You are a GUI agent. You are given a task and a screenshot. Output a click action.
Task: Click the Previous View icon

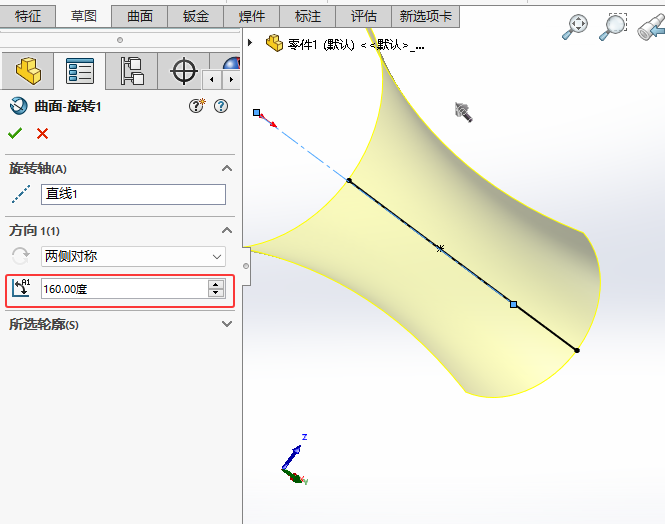click(651, 28)
